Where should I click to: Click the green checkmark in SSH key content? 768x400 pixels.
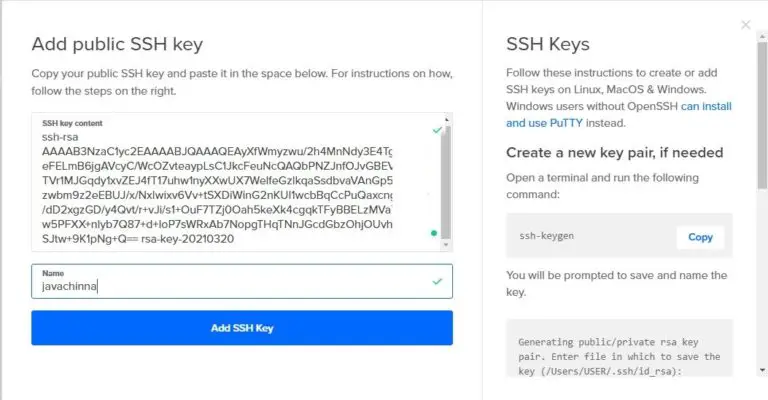point(436,131)
